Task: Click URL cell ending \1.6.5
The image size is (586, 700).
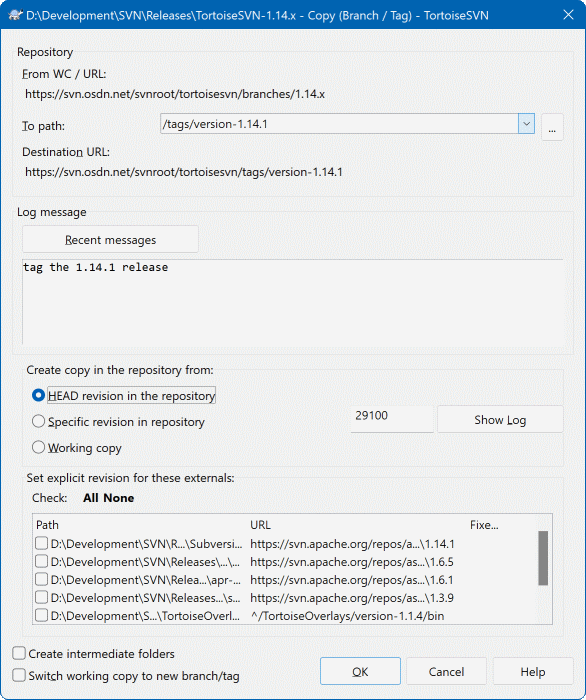Action: point(352,562)
